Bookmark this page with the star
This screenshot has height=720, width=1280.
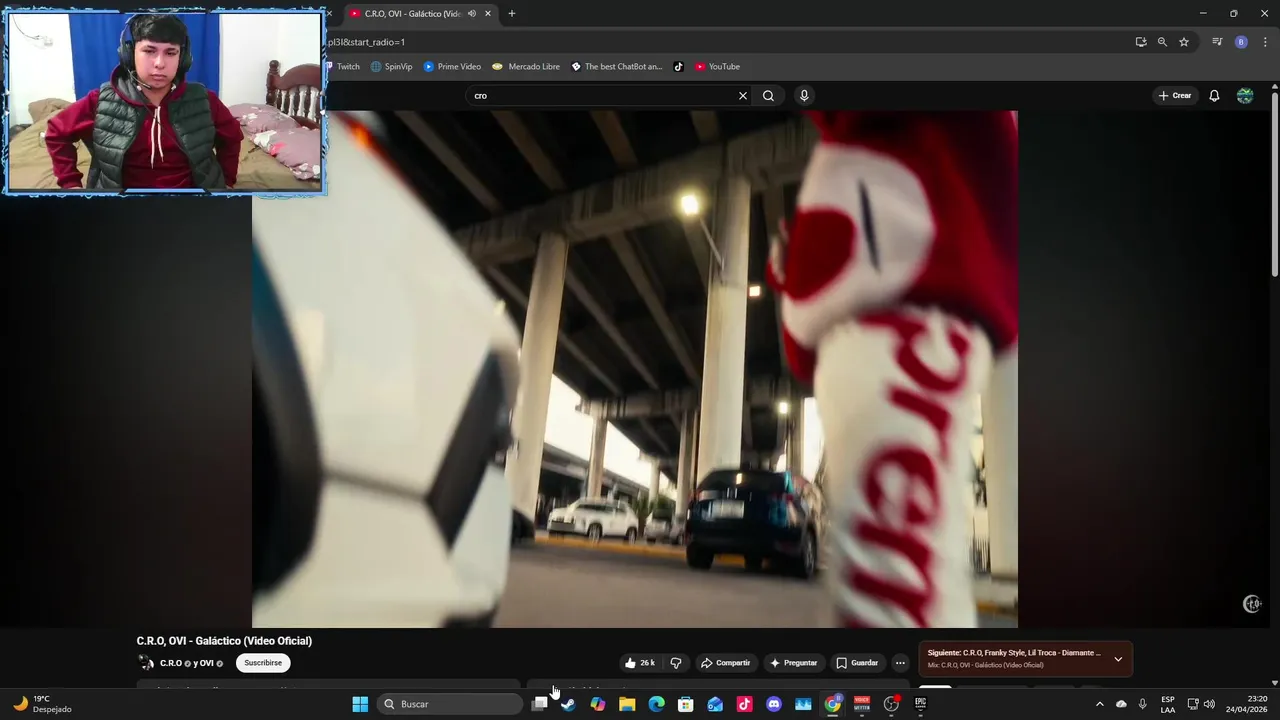click(1184, 42)
